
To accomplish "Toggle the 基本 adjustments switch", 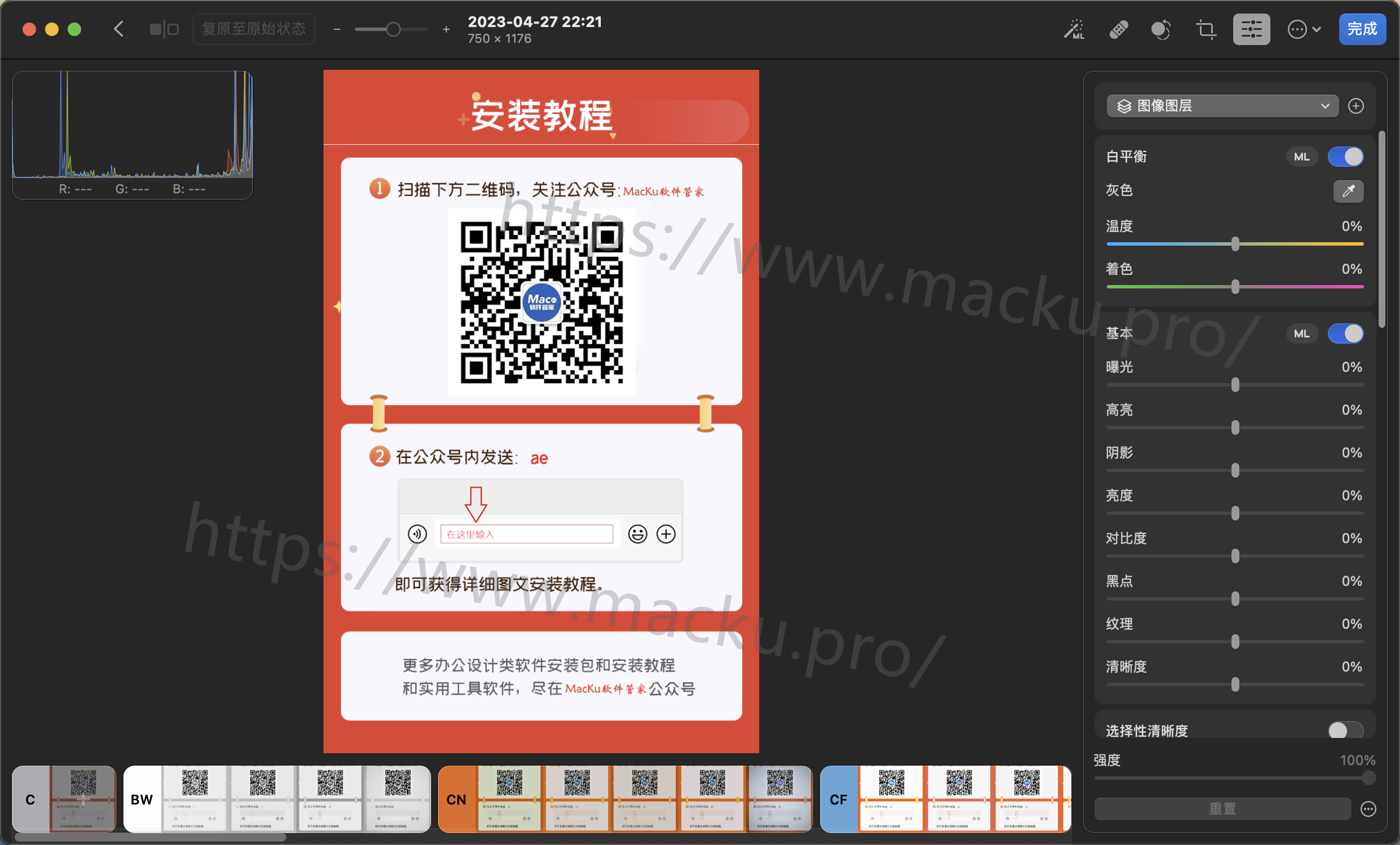I will pyautogui.click(x=1345, y=334).
